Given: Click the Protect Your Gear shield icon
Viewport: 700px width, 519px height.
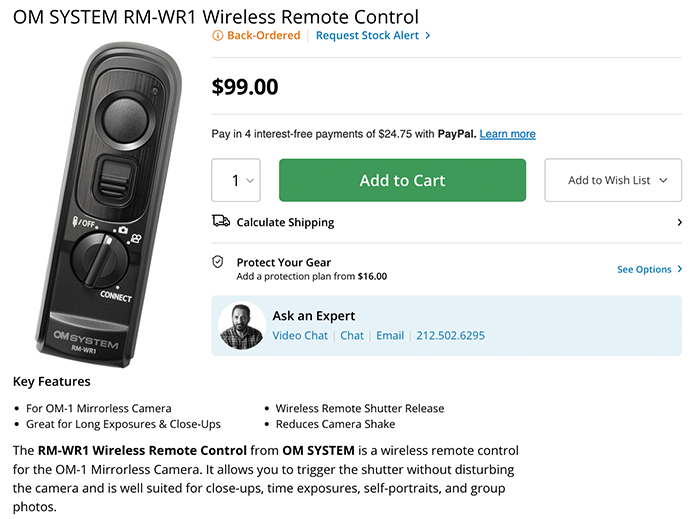Looking at the screenshot, I should 218,262.
